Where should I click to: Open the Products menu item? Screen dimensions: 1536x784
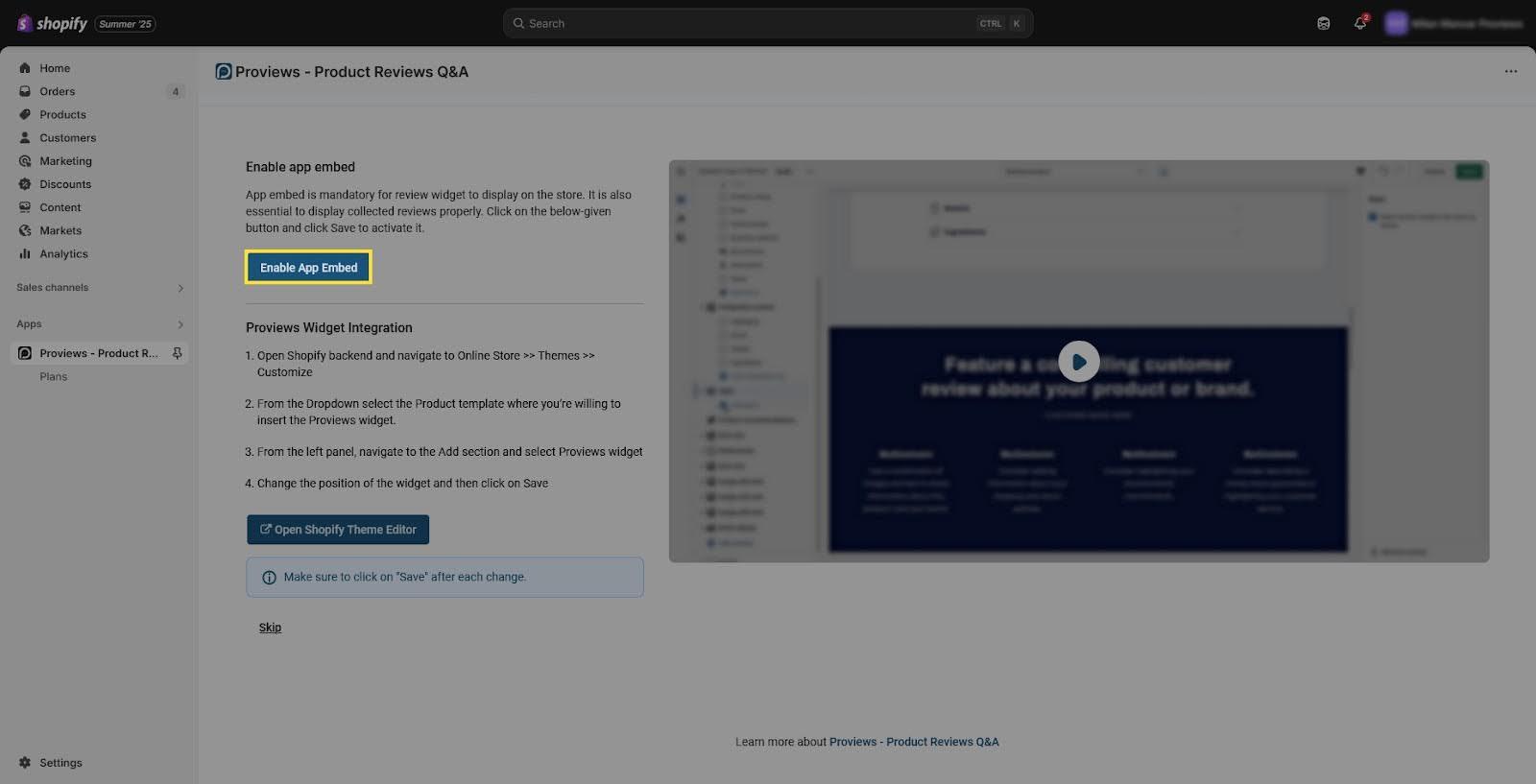(x=62, y=115)
